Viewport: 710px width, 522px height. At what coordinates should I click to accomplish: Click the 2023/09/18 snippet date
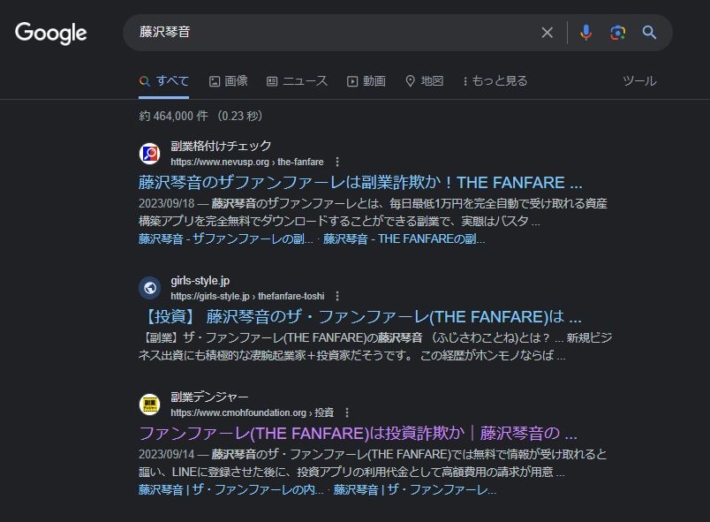pyautogui.click(x=167, y=203)
